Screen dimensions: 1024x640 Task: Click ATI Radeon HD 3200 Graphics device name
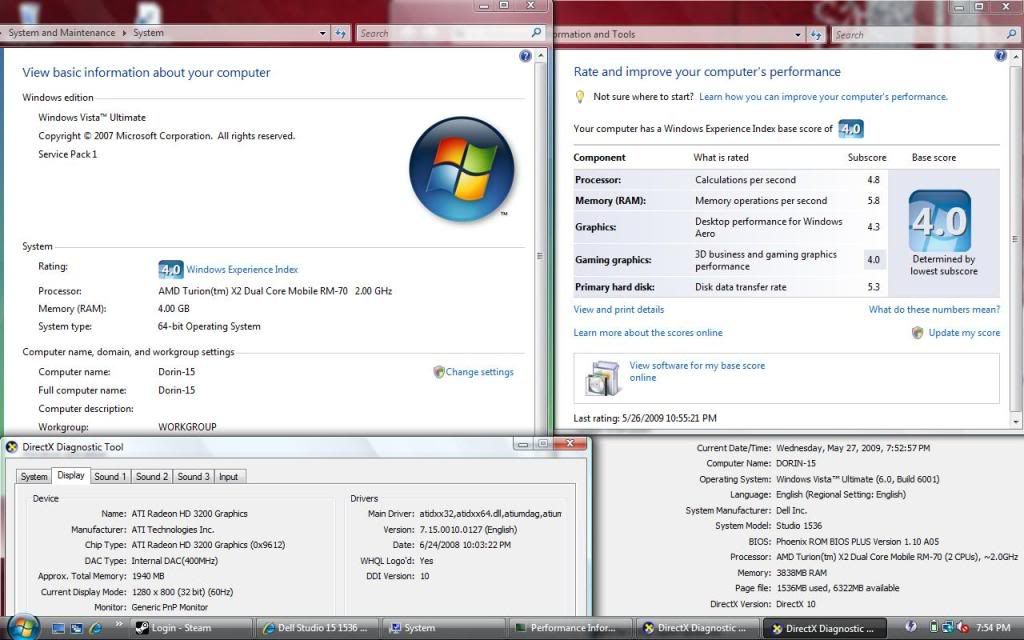pos(189,514)
